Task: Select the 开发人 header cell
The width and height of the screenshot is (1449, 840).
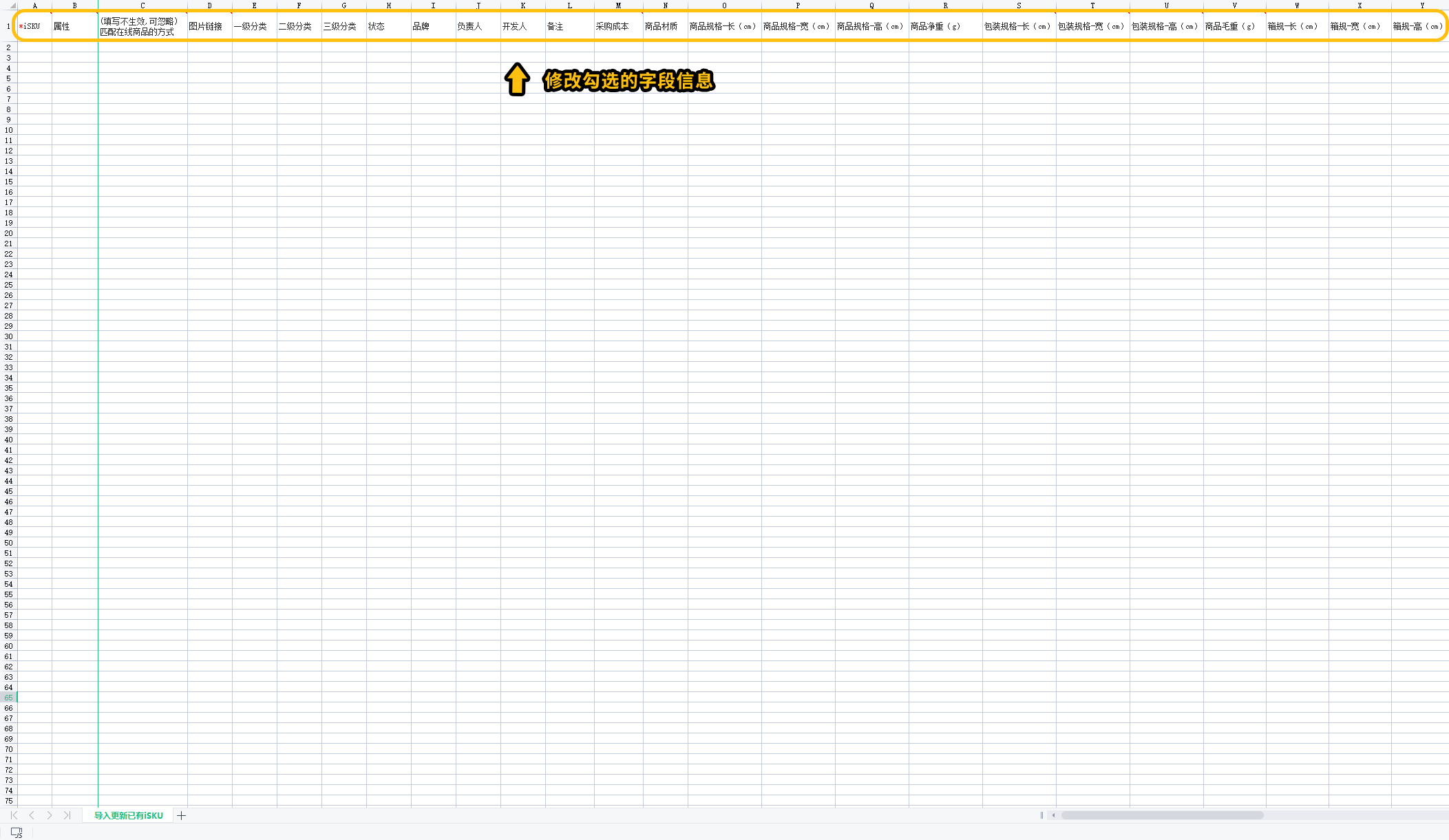Action: tap(523, 26)
